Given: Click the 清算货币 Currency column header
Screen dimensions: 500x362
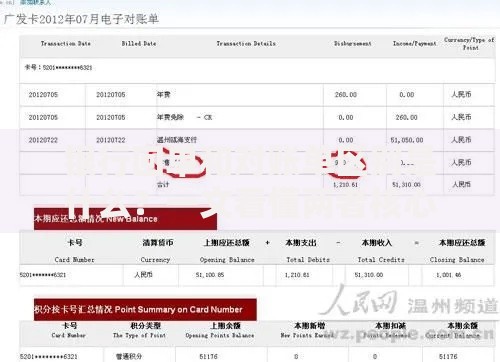Looking at the screenshot, I should 156,251.
